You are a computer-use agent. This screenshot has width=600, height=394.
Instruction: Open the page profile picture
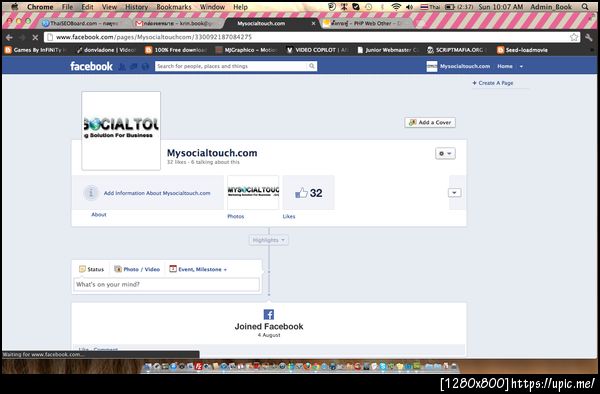coord(121,131)
